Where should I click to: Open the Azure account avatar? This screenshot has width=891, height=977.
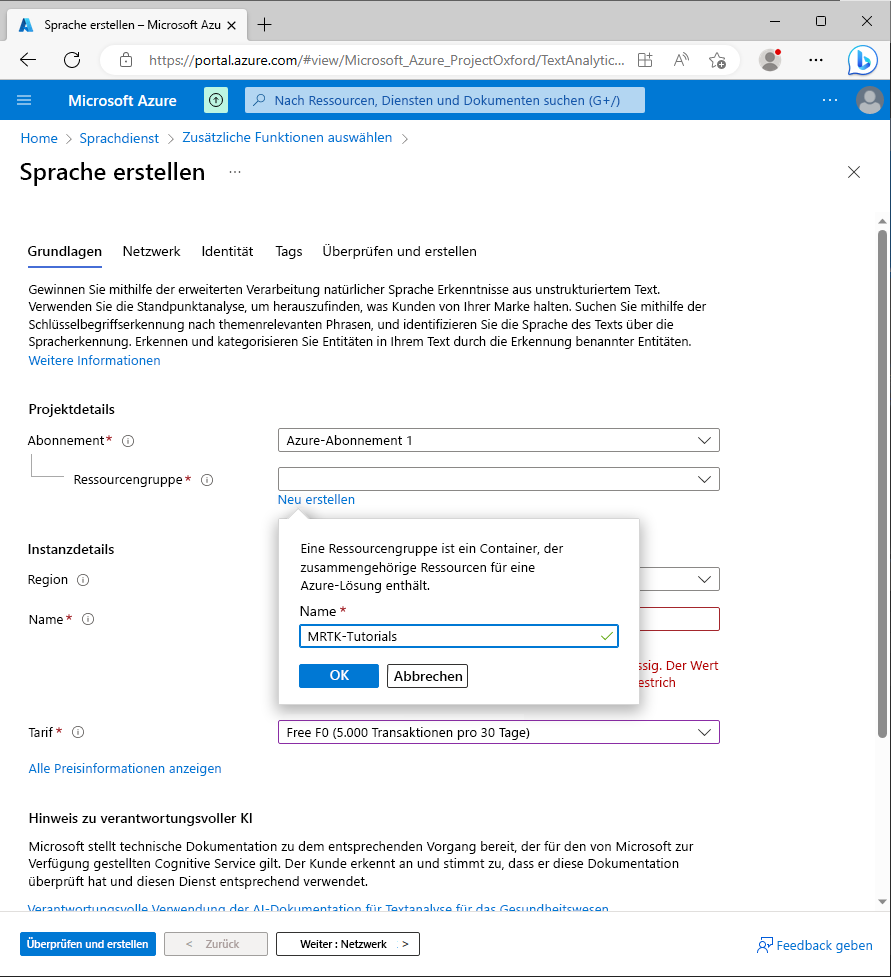coord(870,100)
